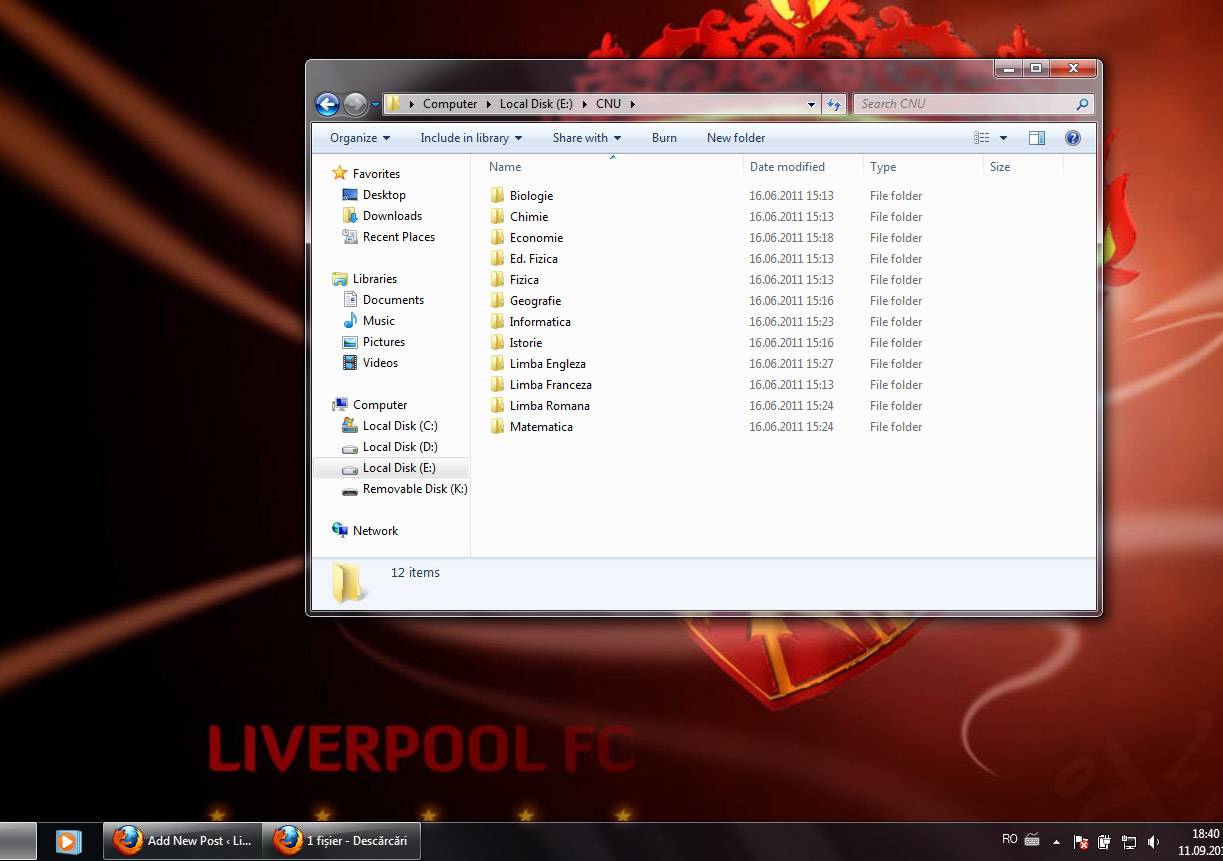The image size is (1223, 861).
Task: Click the search magnifier icon
Action: coord(1082,104)
